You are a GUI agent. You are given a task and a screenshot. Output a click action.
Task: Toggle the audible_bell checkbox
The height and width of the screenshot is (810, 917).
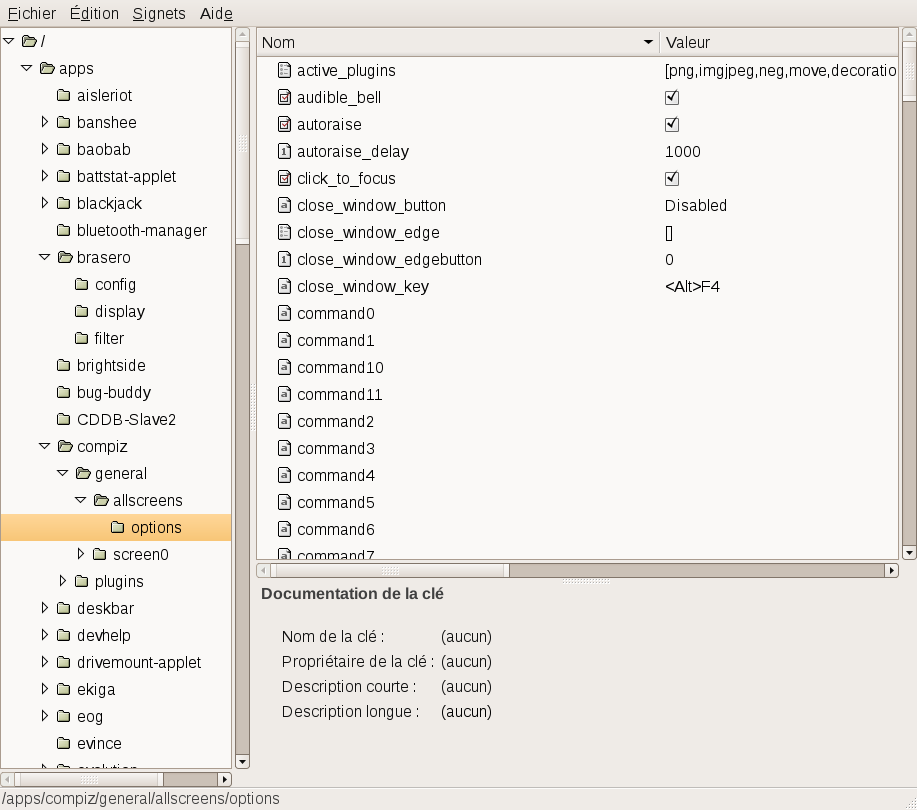(x=672, y=97)
